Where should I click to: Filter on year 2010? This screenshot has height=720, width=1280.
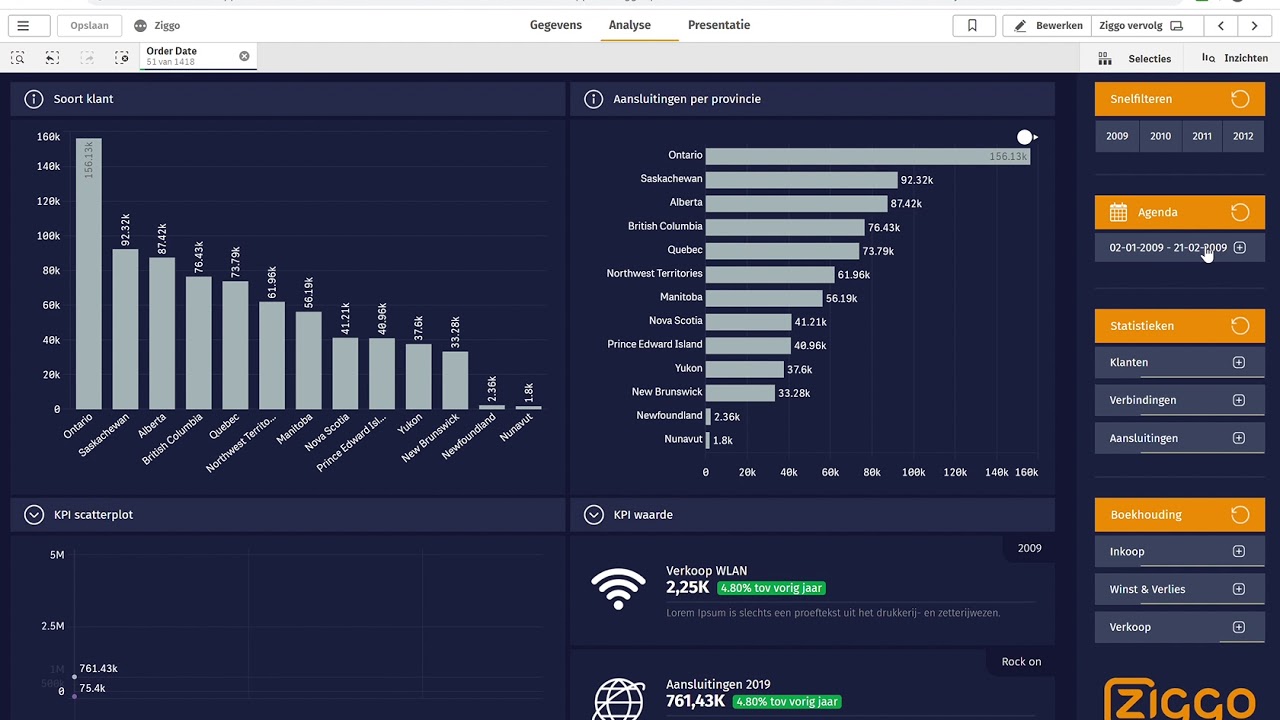[1160, 136]
